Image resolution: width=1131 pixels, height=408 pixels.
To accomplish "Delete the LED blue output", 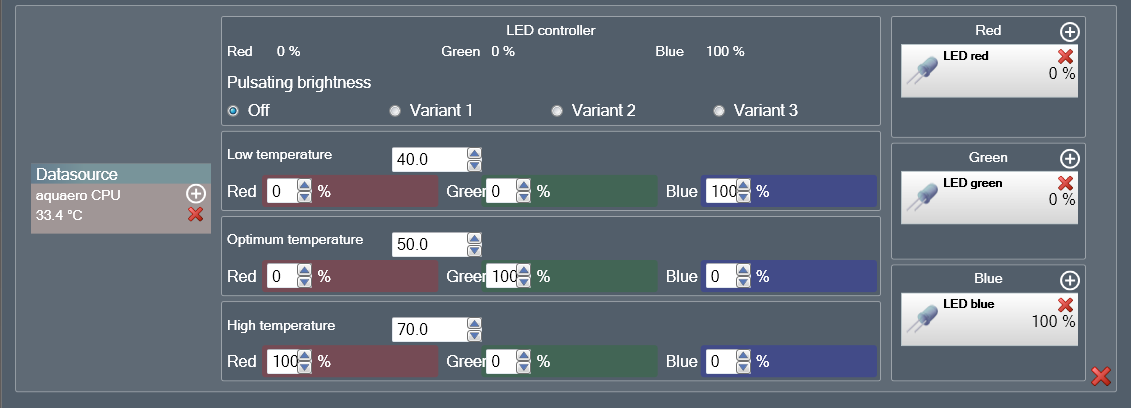I will [1066, 305].
